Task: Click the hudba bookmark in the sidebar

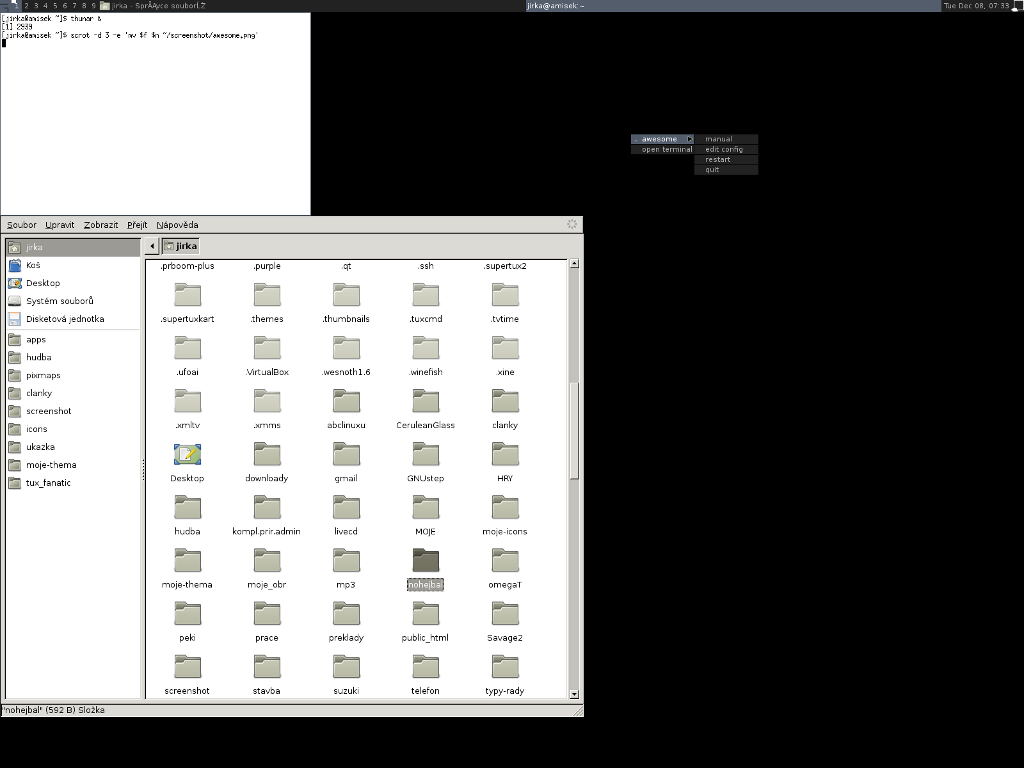Action: [x=38, y=357]
